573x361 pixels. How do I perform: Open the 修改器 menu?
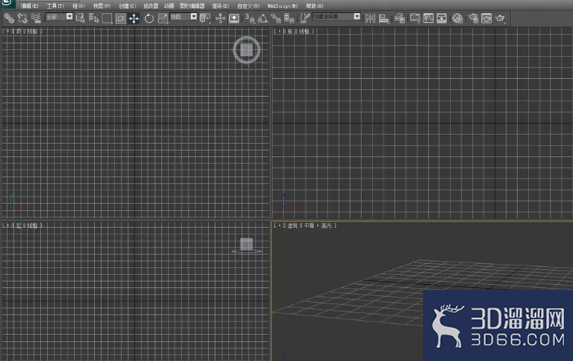point(151,6)
